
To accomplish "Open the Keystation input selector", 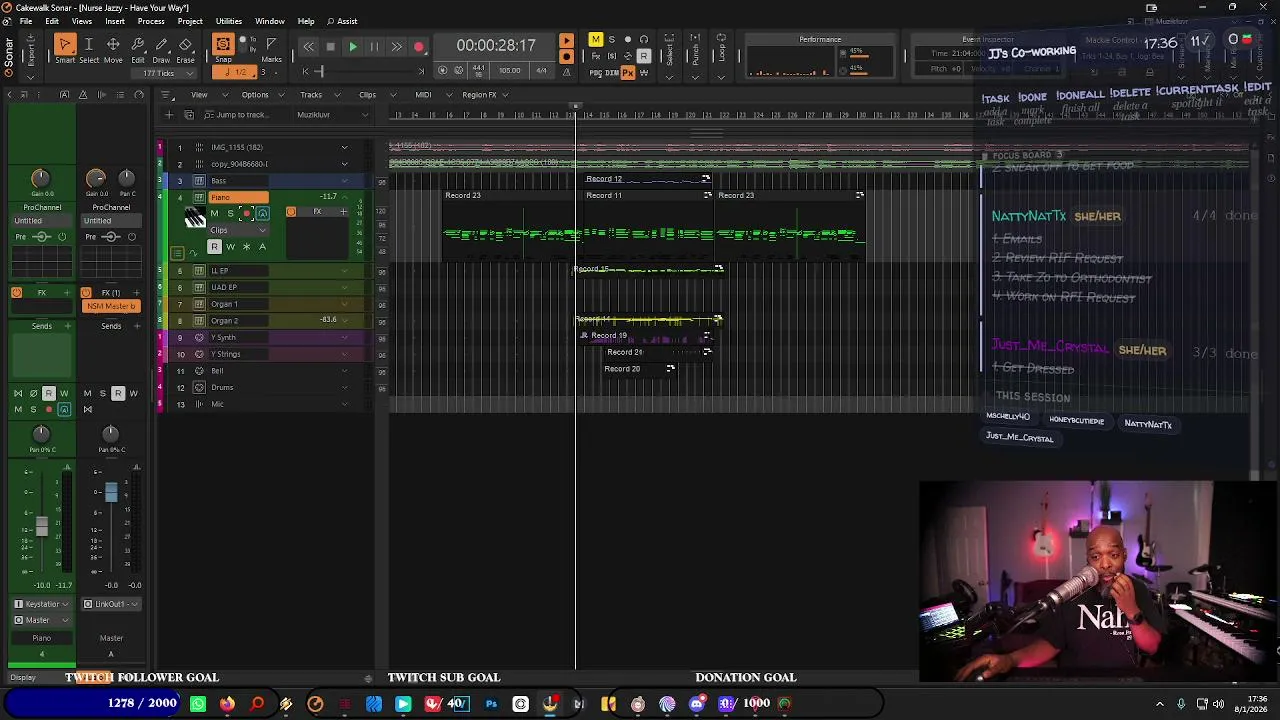I will click(42, 604).
